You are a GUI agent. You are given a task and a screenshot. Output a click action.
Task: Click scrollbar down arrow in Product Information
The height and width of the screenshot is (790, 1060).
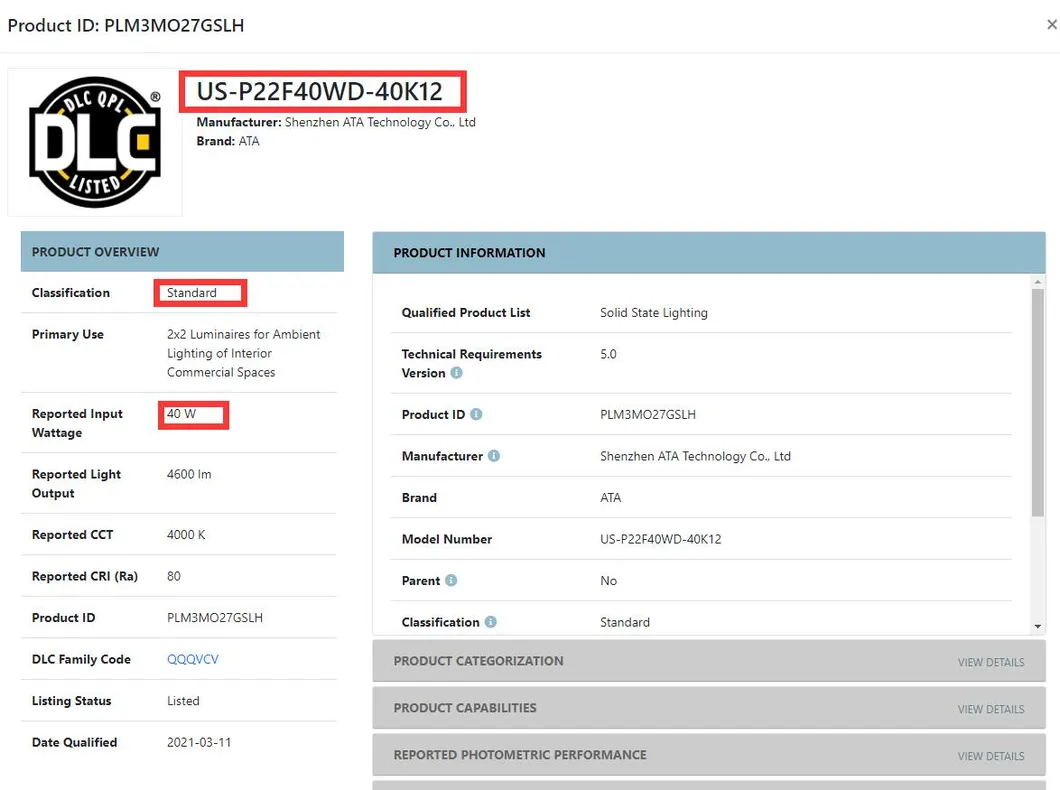point(1038,627)
